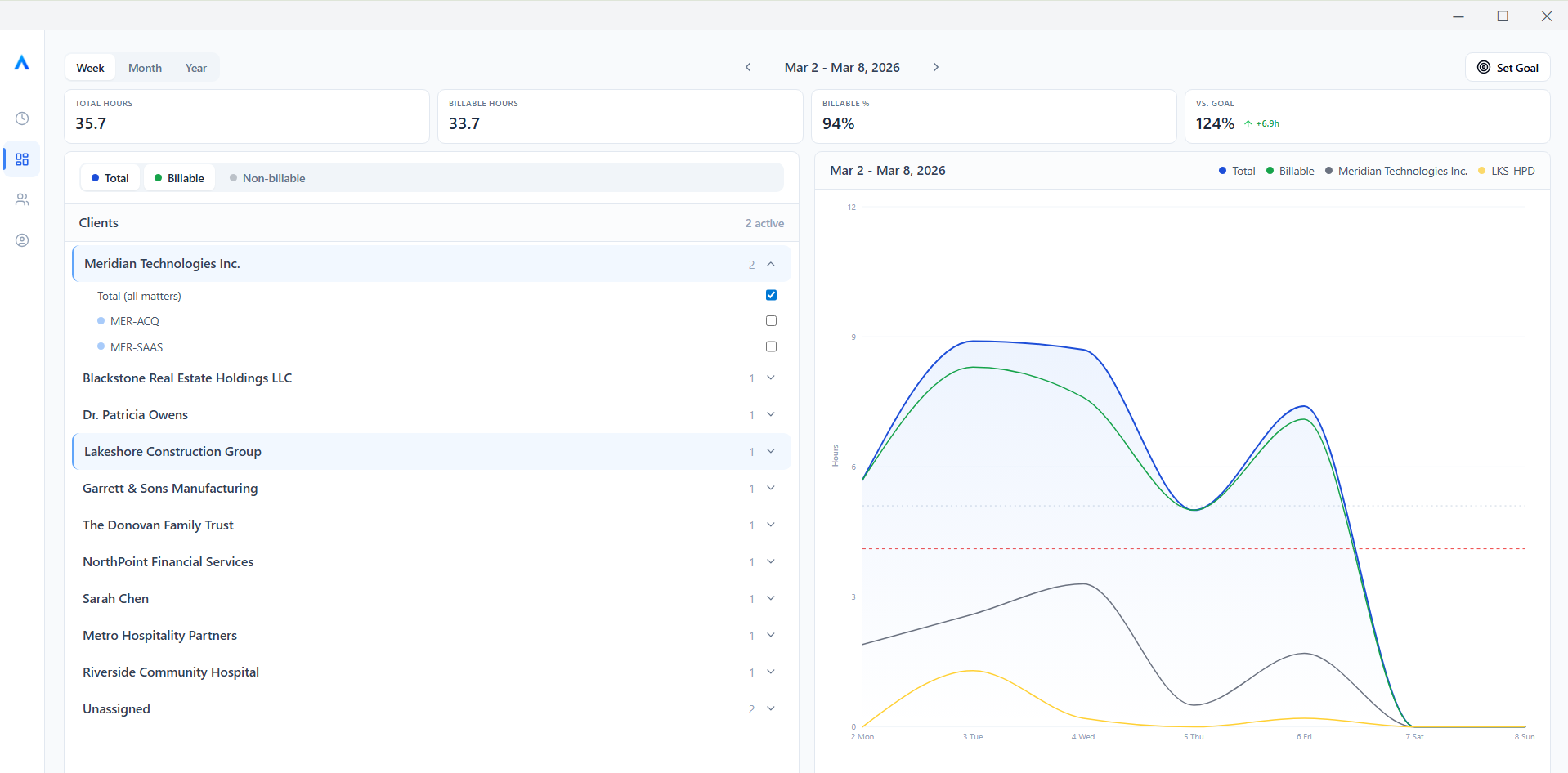Uncheck Total (all matters) under Meridian Technologies

click(771, 295)
